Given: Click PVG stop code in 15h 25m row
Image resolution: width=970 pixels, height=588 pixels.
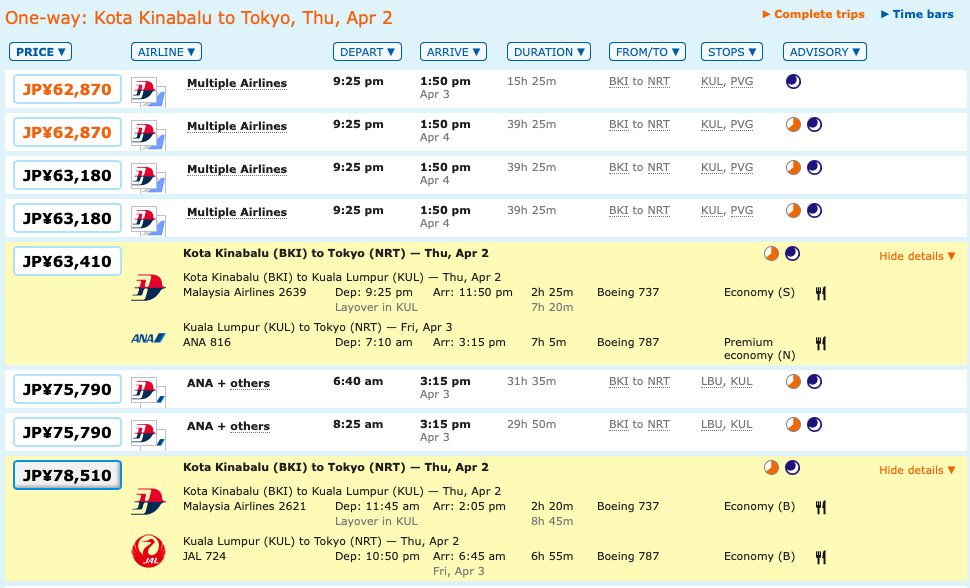Looking at the screenshot, I should (742, 81).
